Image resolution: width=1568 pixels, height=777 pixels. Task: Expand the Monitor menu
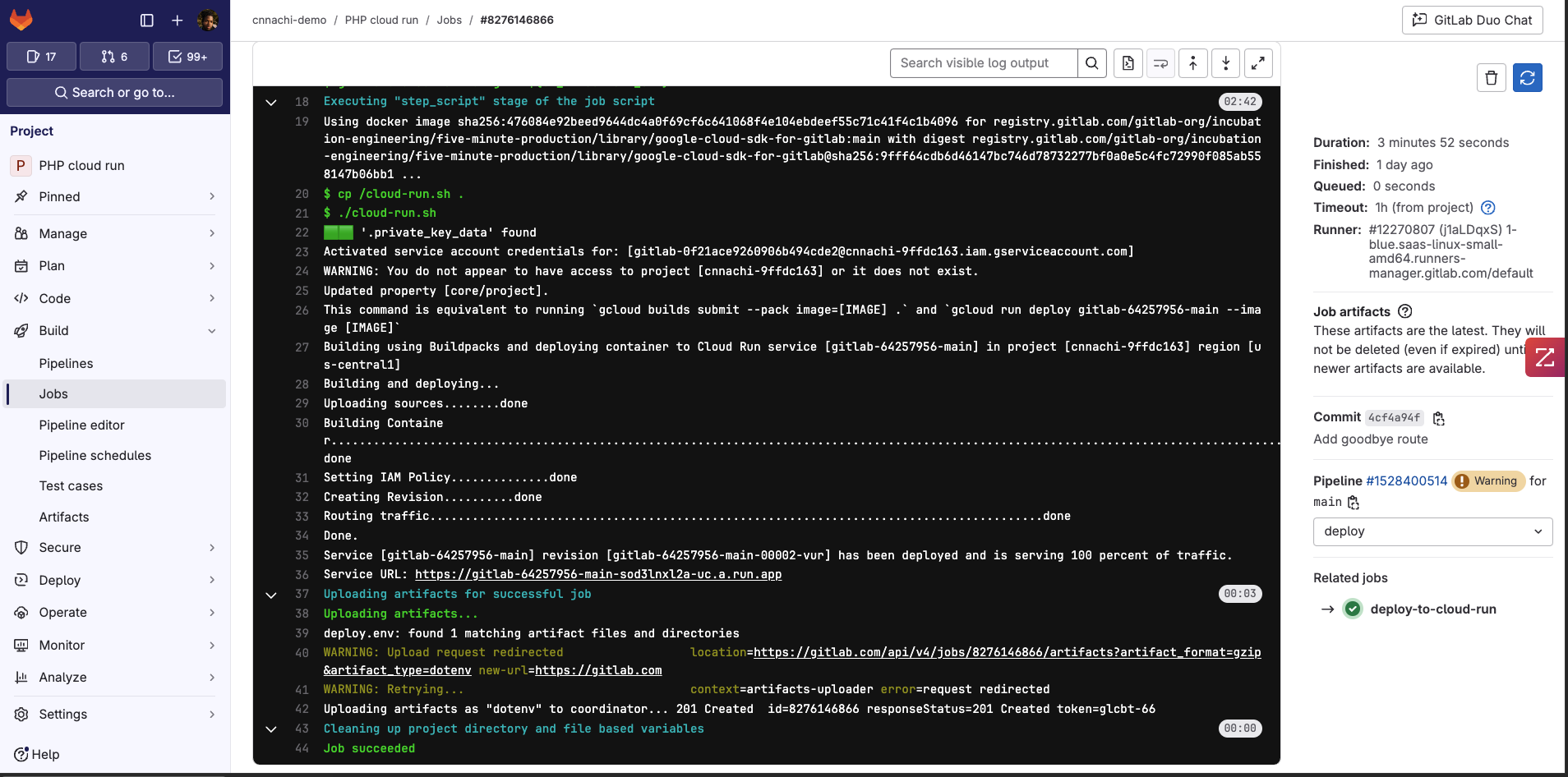coord(114,645)
